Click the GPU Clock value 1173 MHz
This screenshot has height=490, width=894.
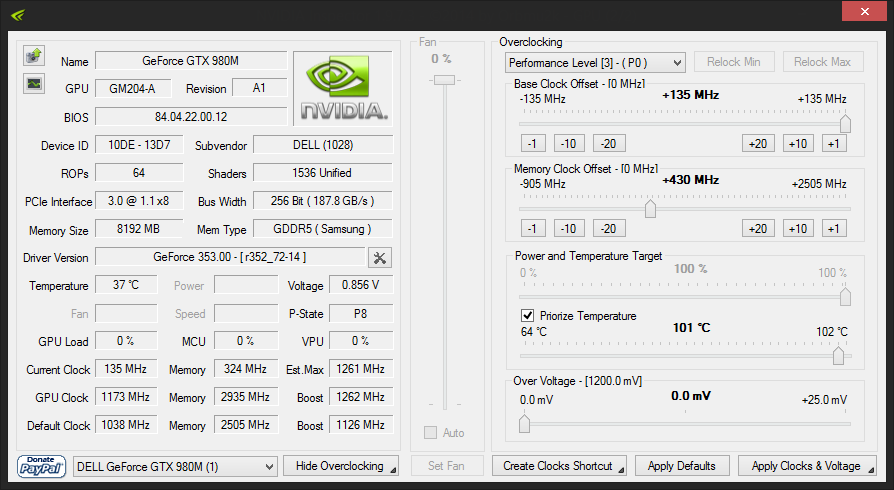[x=126, y=397]
